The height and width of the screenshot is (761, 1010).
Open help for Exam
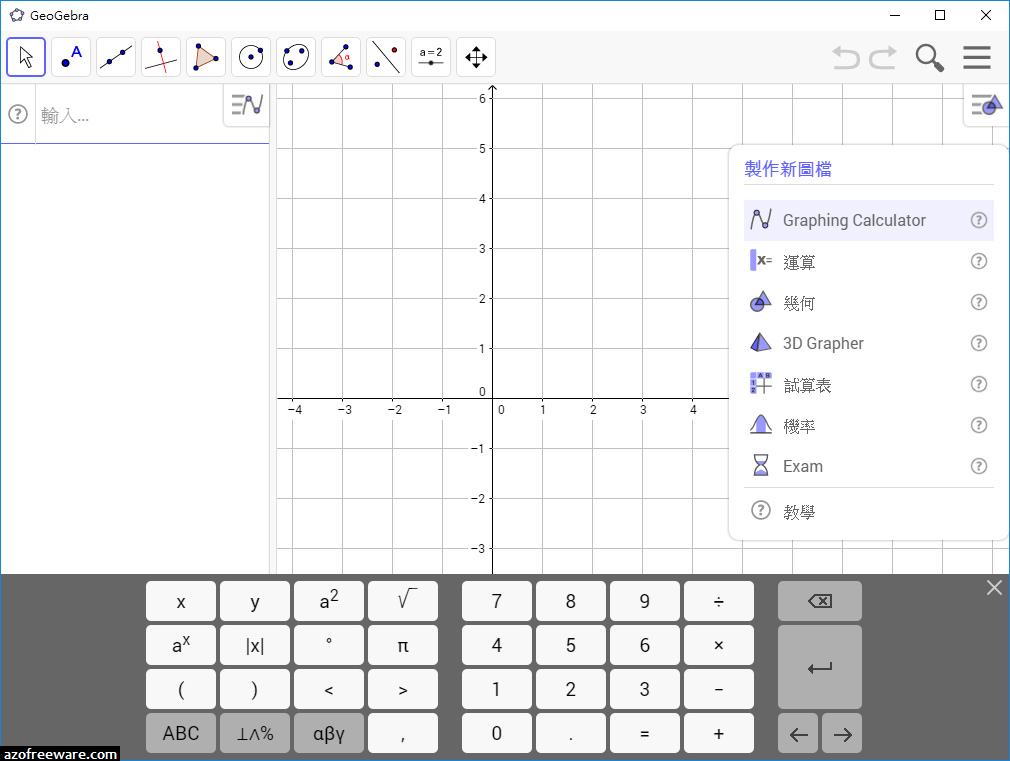[978, 466]
